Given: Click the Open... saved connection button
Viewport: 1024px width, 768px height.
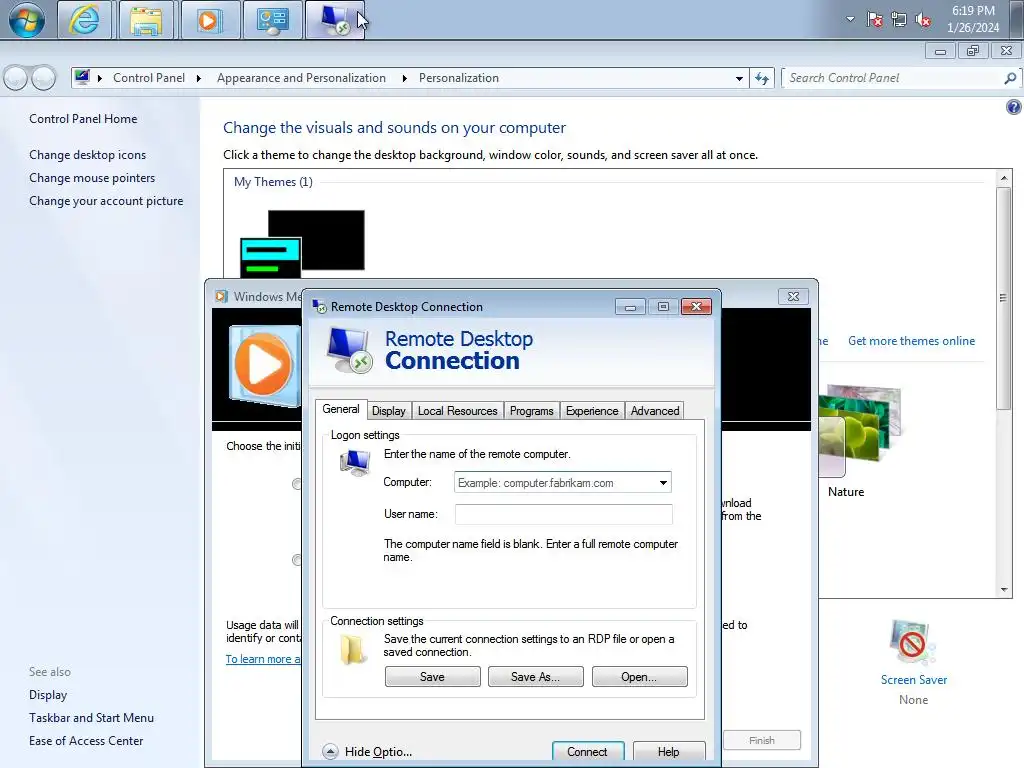Looking at the screenshot, I should coord(639,677).
